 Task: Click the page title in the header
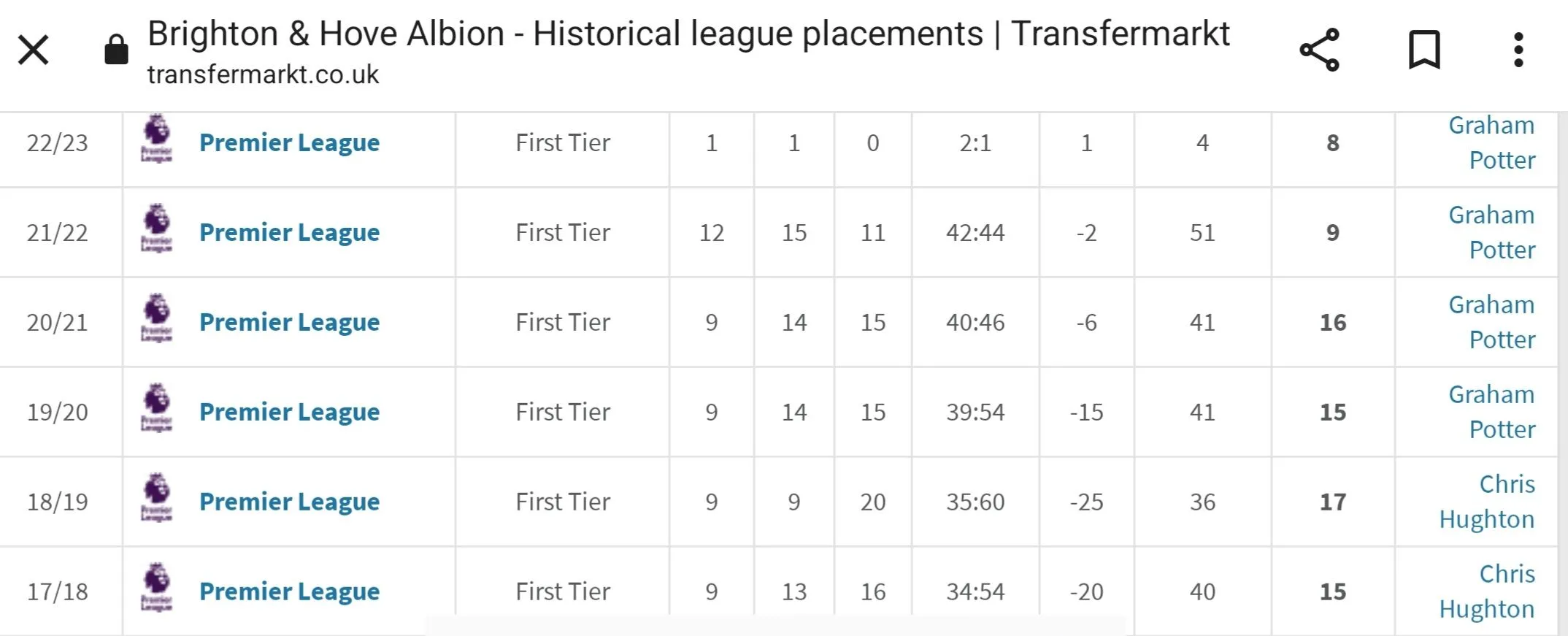tap(688, 34)
